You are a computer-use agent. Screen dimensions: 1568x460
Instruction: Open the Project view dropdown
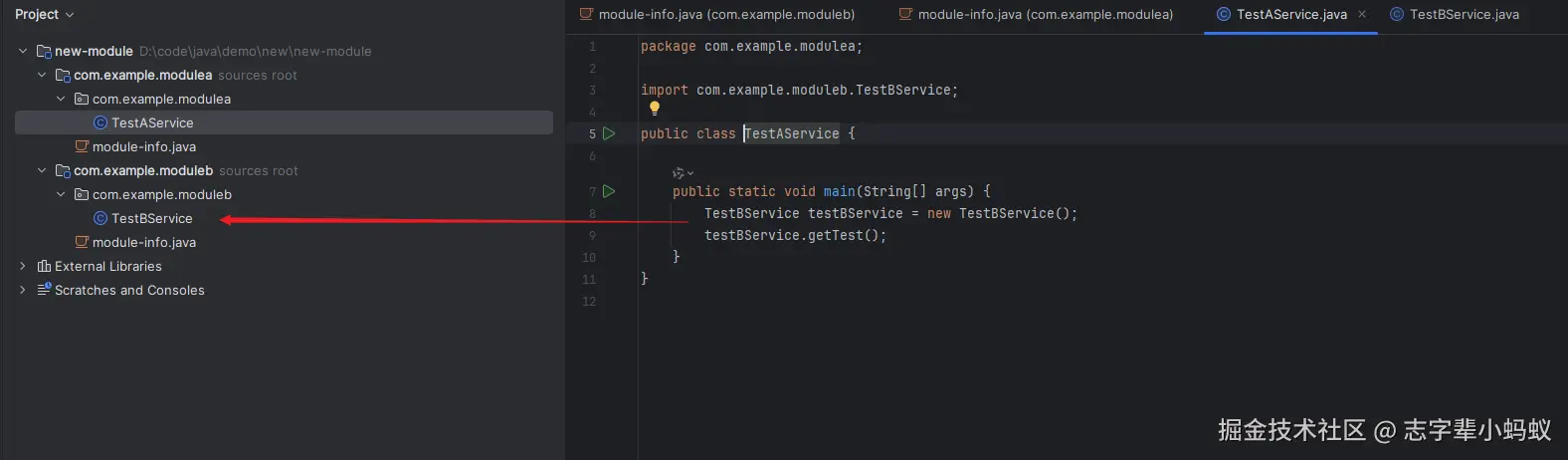tap(45, 14)
